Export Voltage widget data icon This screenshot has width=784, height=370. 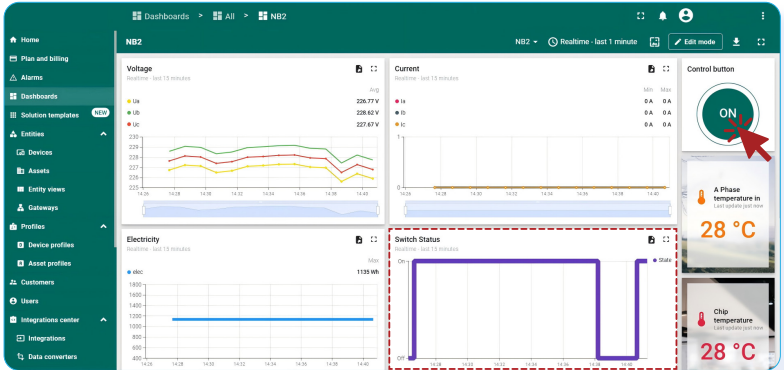click(359, 69)
